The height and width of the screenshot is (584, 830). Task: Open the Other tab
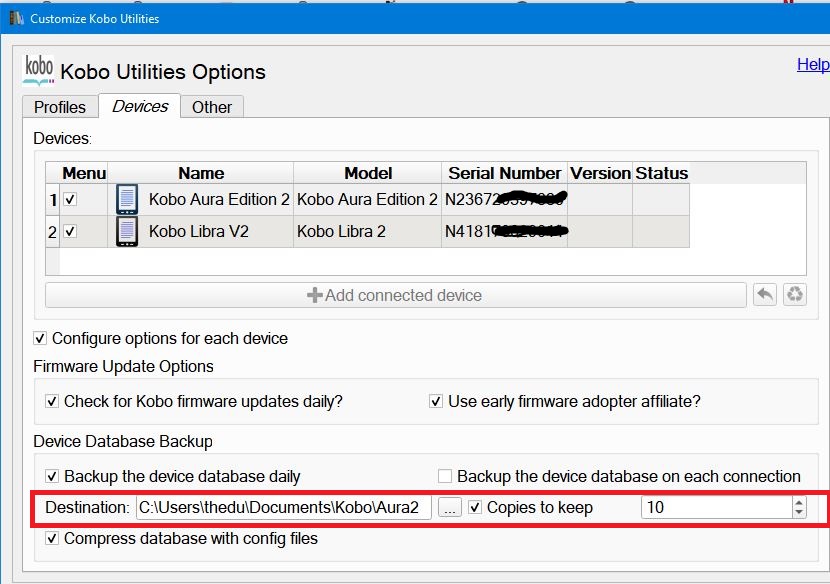212,107
